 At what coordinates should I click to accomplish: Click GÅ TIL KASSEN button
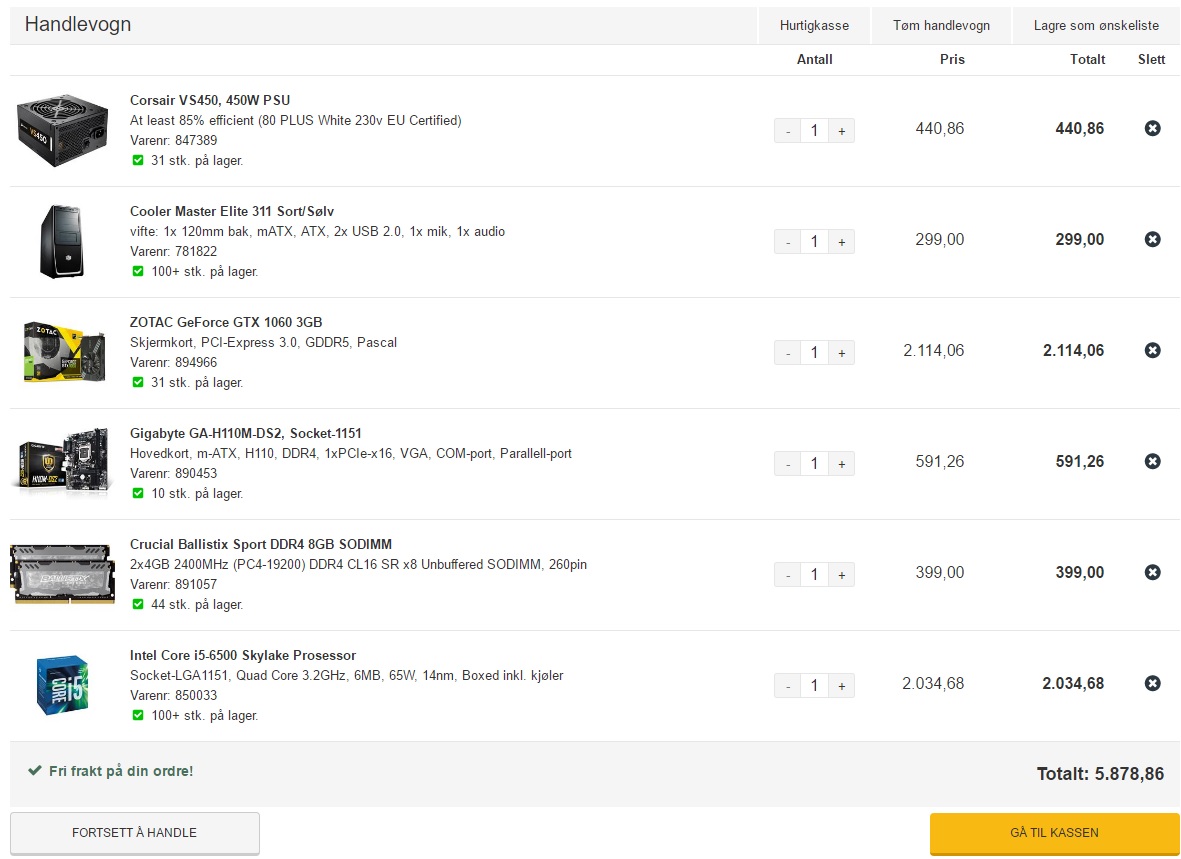1054,833
